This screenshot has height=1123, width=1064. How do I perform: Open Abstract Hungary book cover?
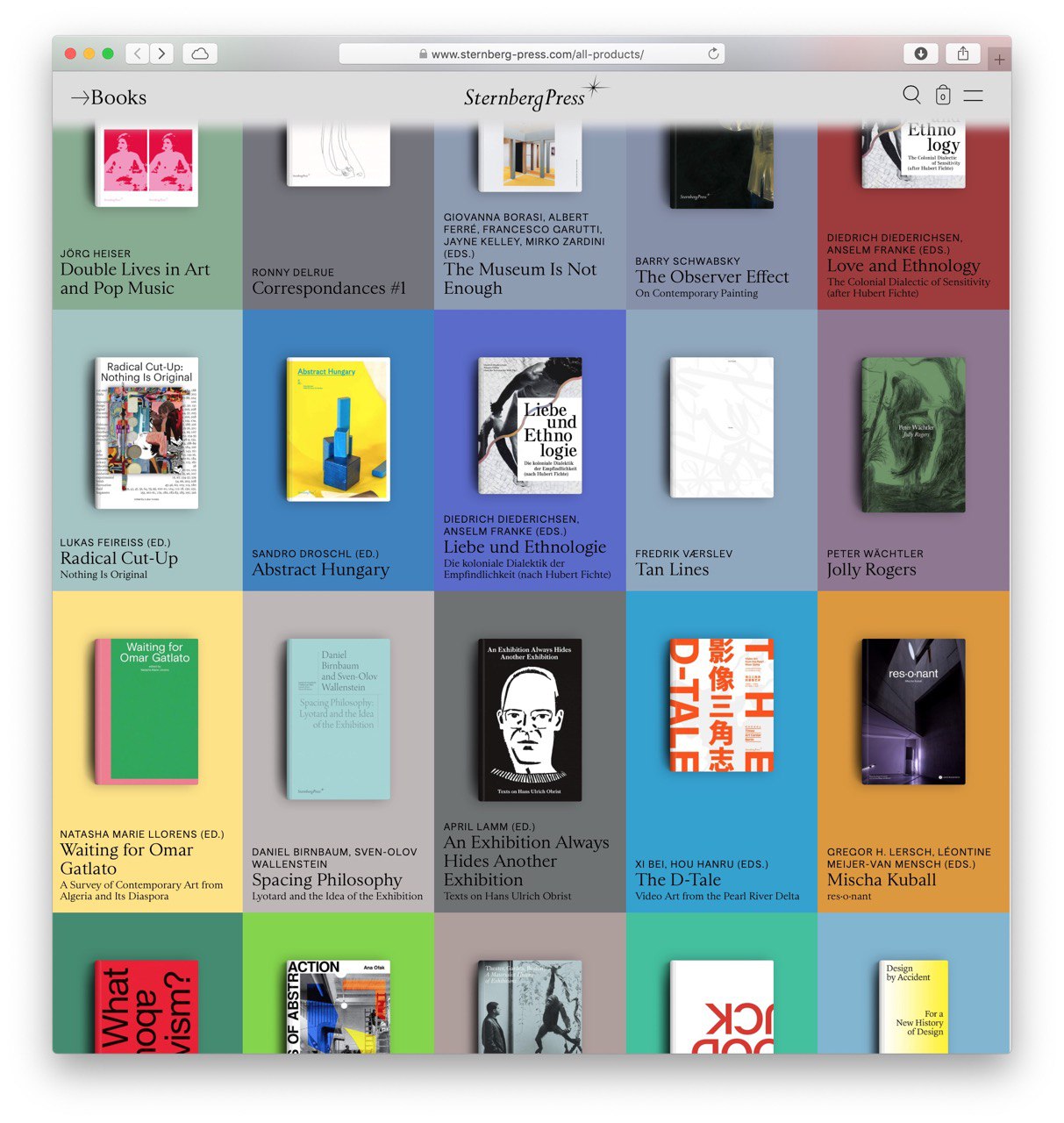point(339,429)
